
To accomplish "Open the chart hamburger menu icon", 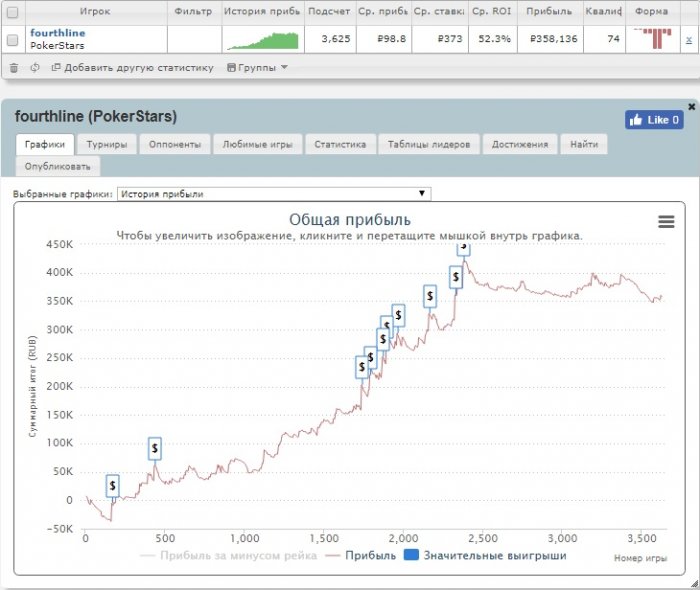I will point(666,221).
